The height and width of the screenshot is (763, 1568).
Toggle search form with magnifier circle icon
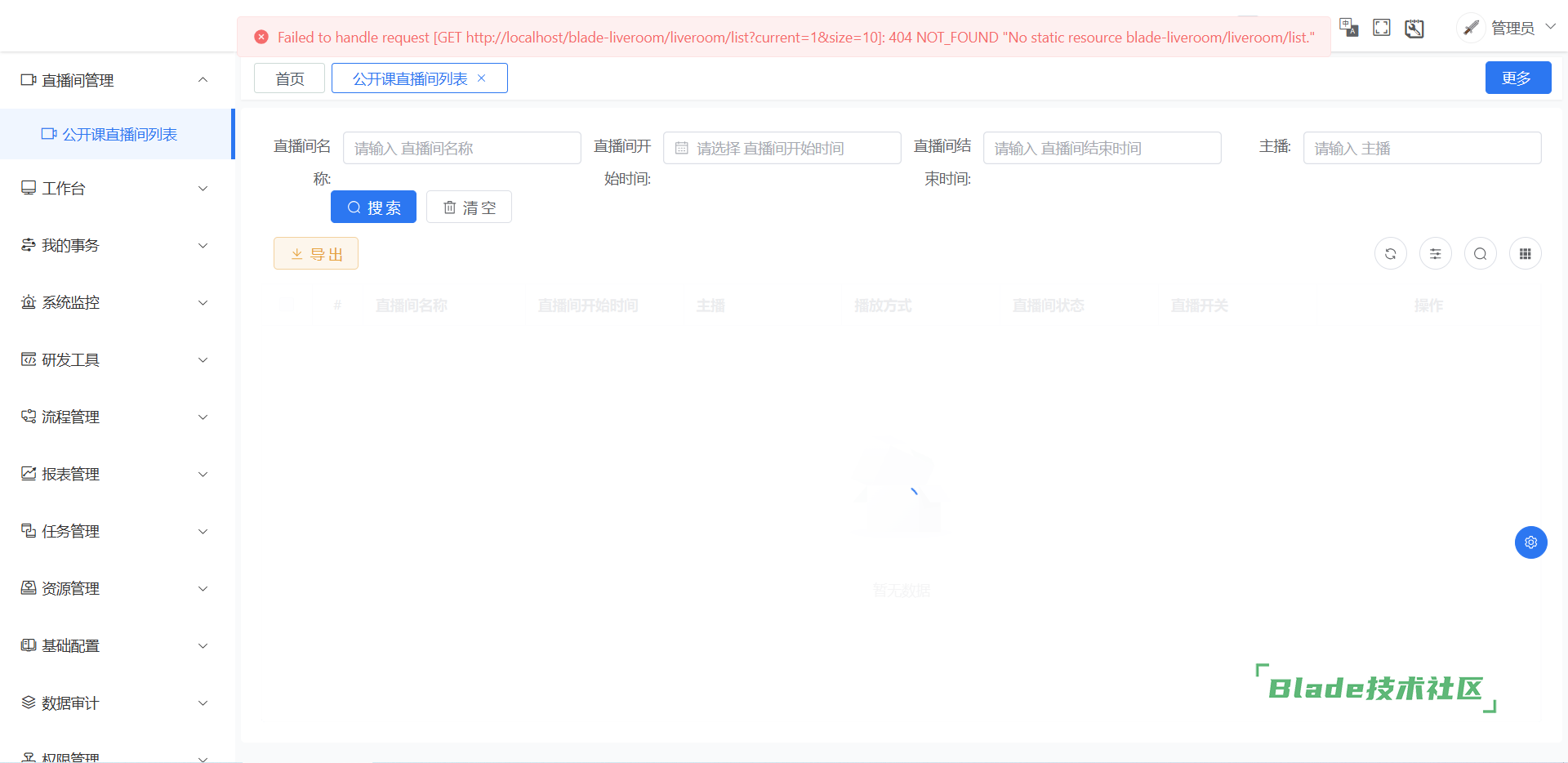point(1481,254)
